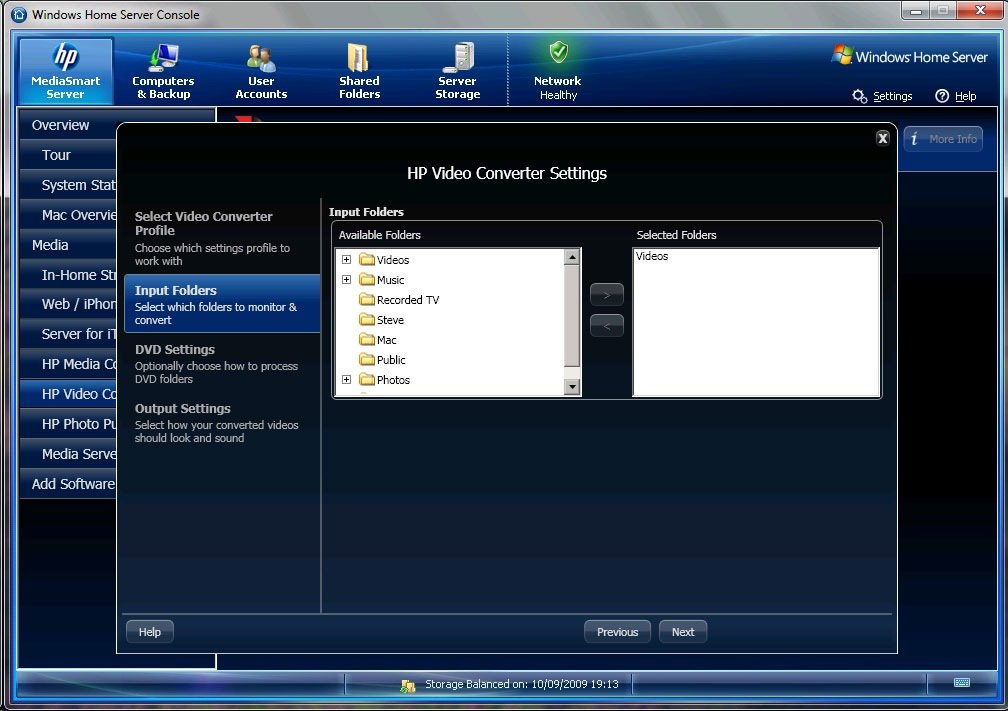
Task: Open Tour in the left sidebar
Action: pos(68,155)
